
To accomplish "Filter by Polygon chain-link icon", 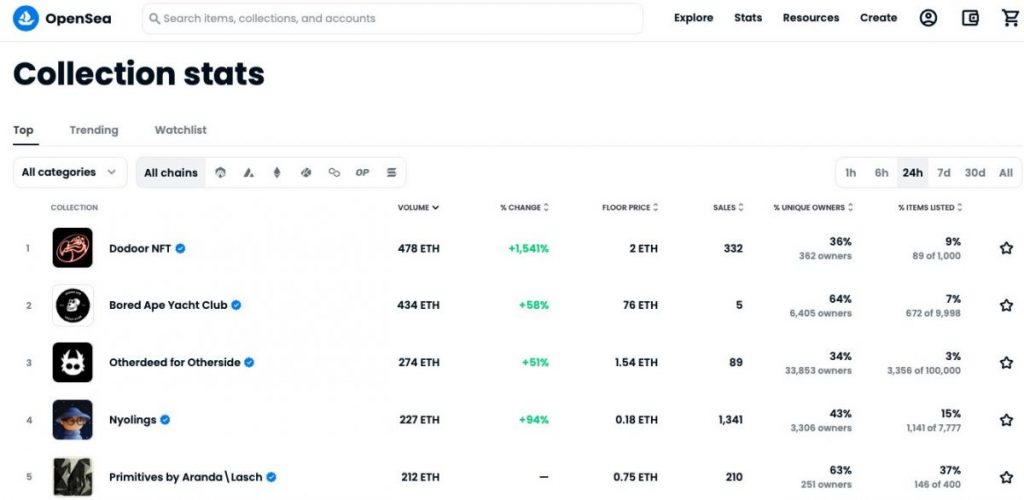I will click(334, 172).
